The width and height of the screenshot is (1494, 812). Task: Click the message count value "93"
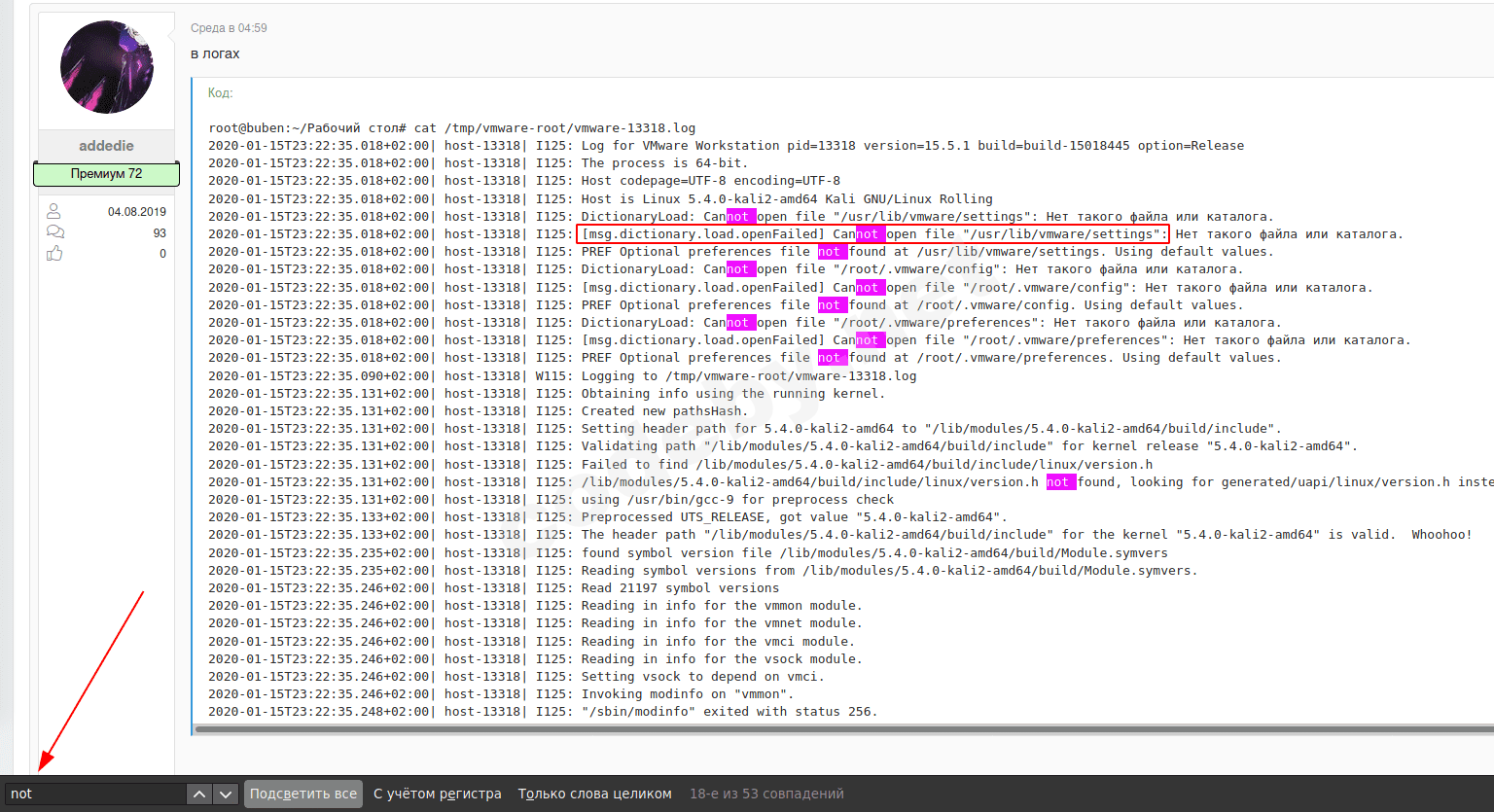coord(160,233)
